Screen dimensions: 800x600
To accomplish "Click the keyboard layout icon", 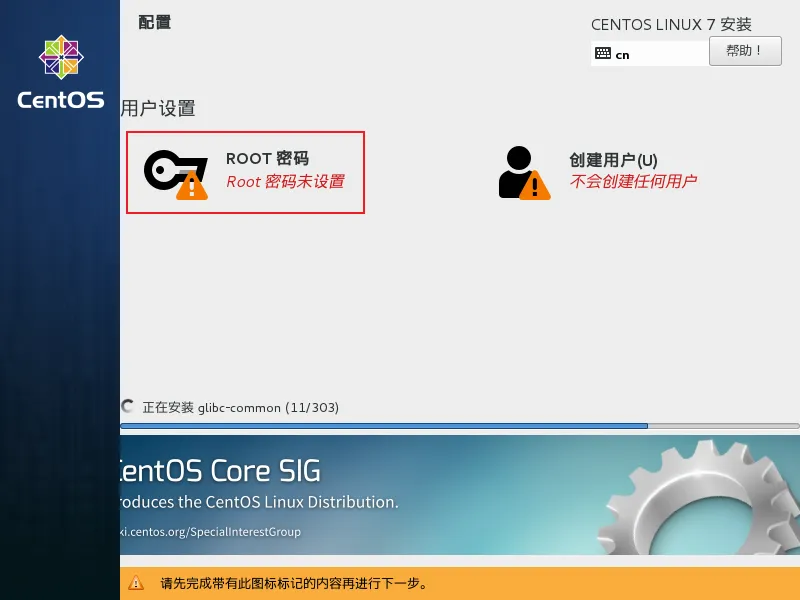I will tap(603, 53).
